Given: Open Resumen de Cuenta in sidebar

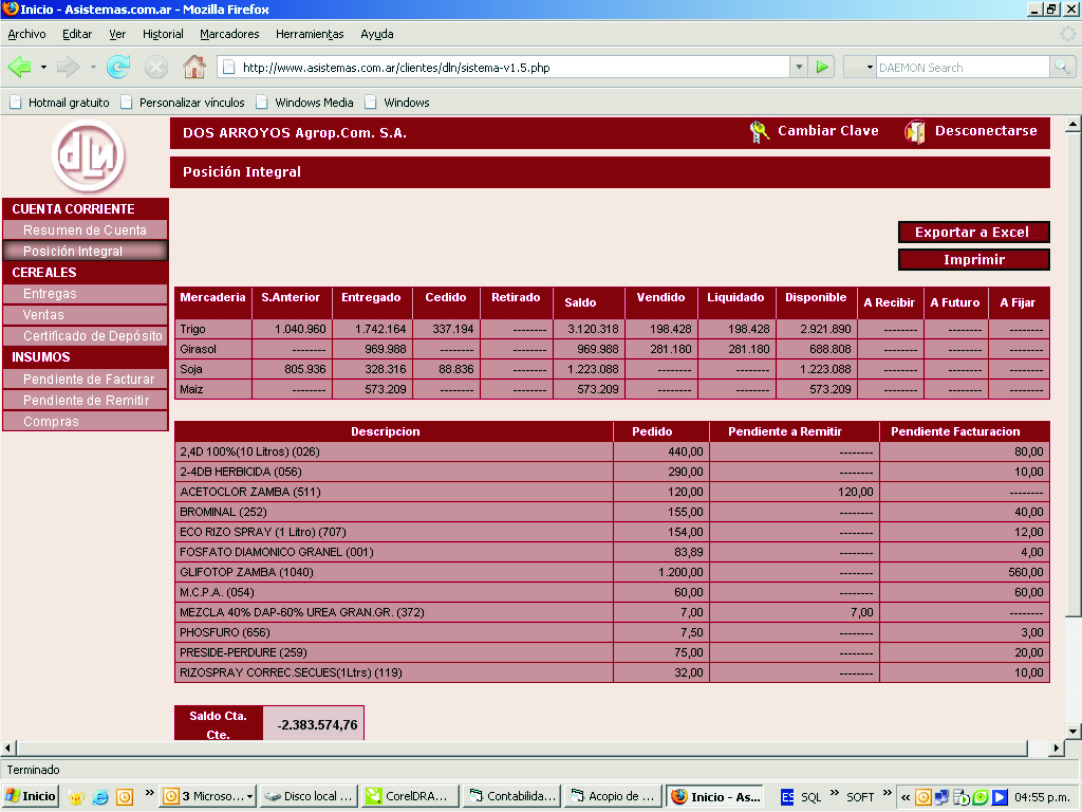Looking at the screenshot, I should [85, 230].
